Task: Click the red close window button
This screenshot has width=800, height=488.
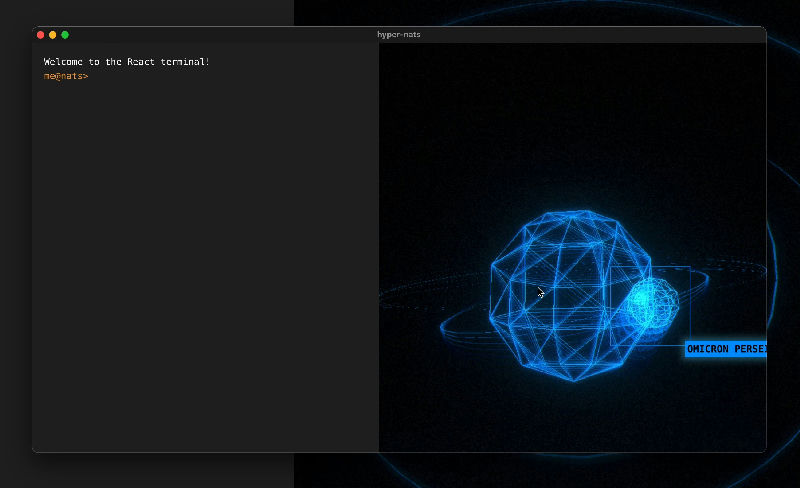Action: tap(41, 35)
